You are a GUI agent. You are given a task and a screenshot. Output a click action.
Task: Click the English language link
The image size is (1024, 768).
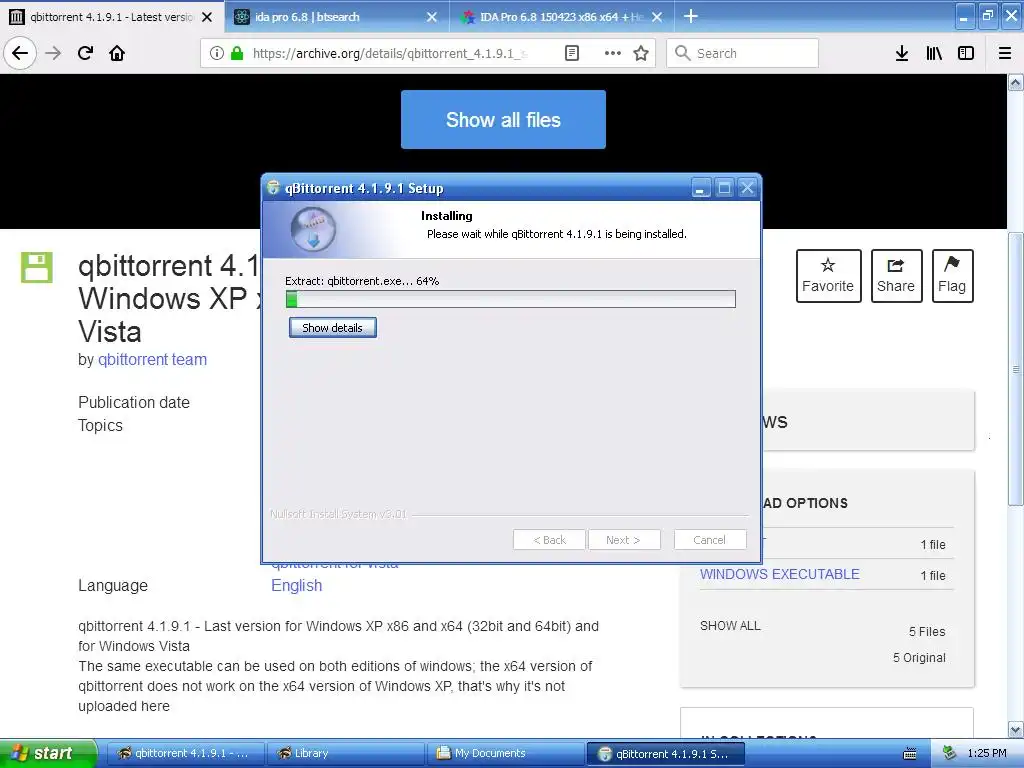[x=296, y=586]
